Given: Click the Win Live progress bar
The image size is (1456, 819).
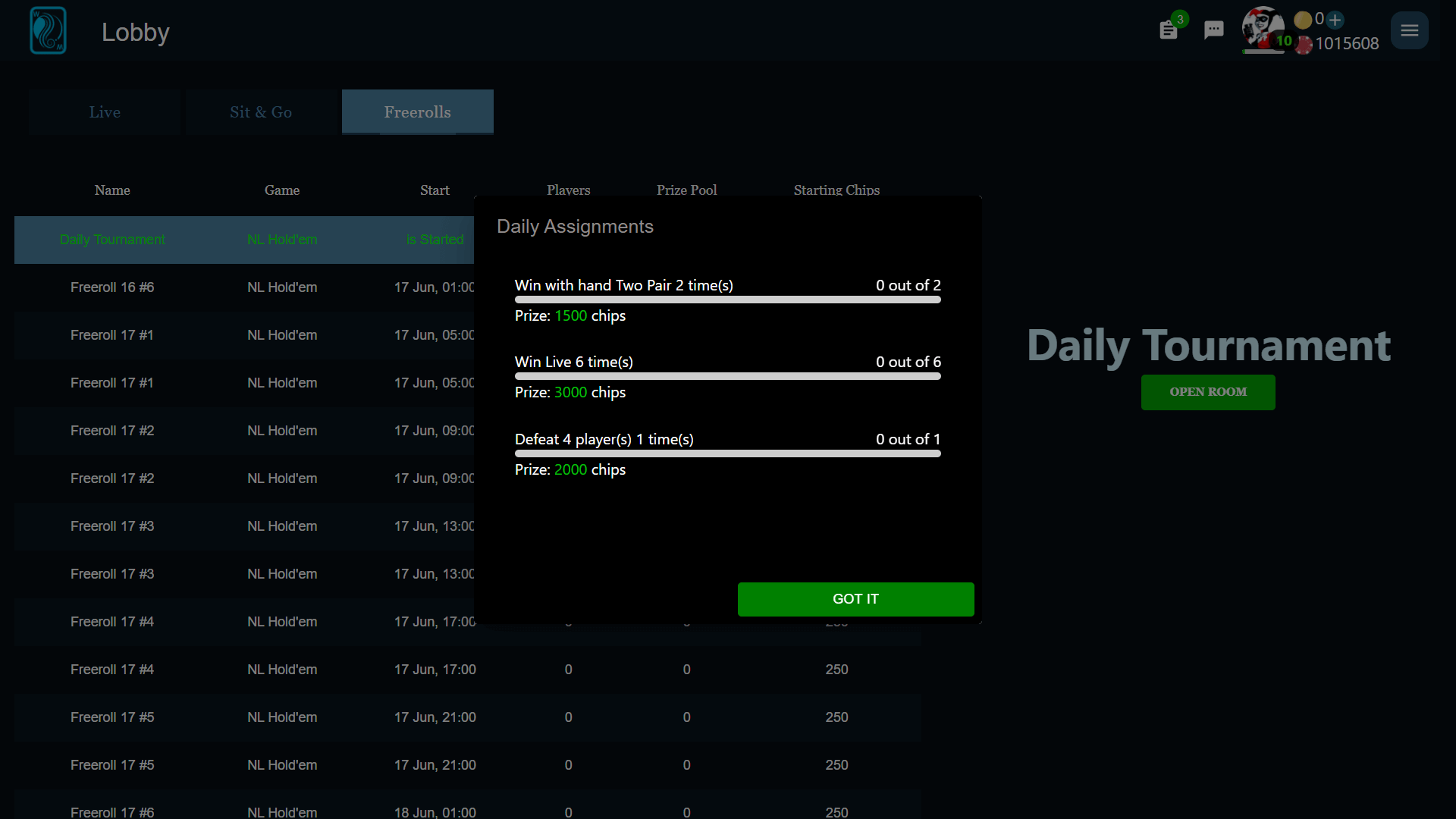Looking at the screenshot, I should click(x=727, y=377).
